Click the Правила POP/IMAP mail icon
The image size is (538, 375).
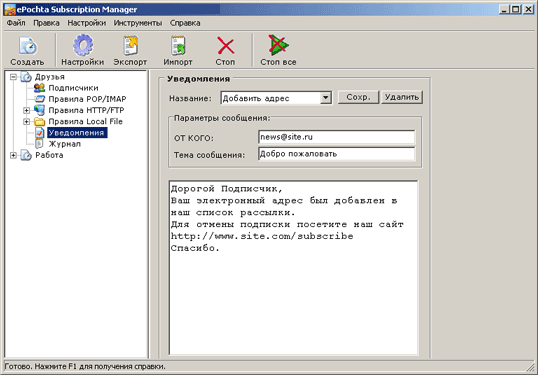point(39,99)
